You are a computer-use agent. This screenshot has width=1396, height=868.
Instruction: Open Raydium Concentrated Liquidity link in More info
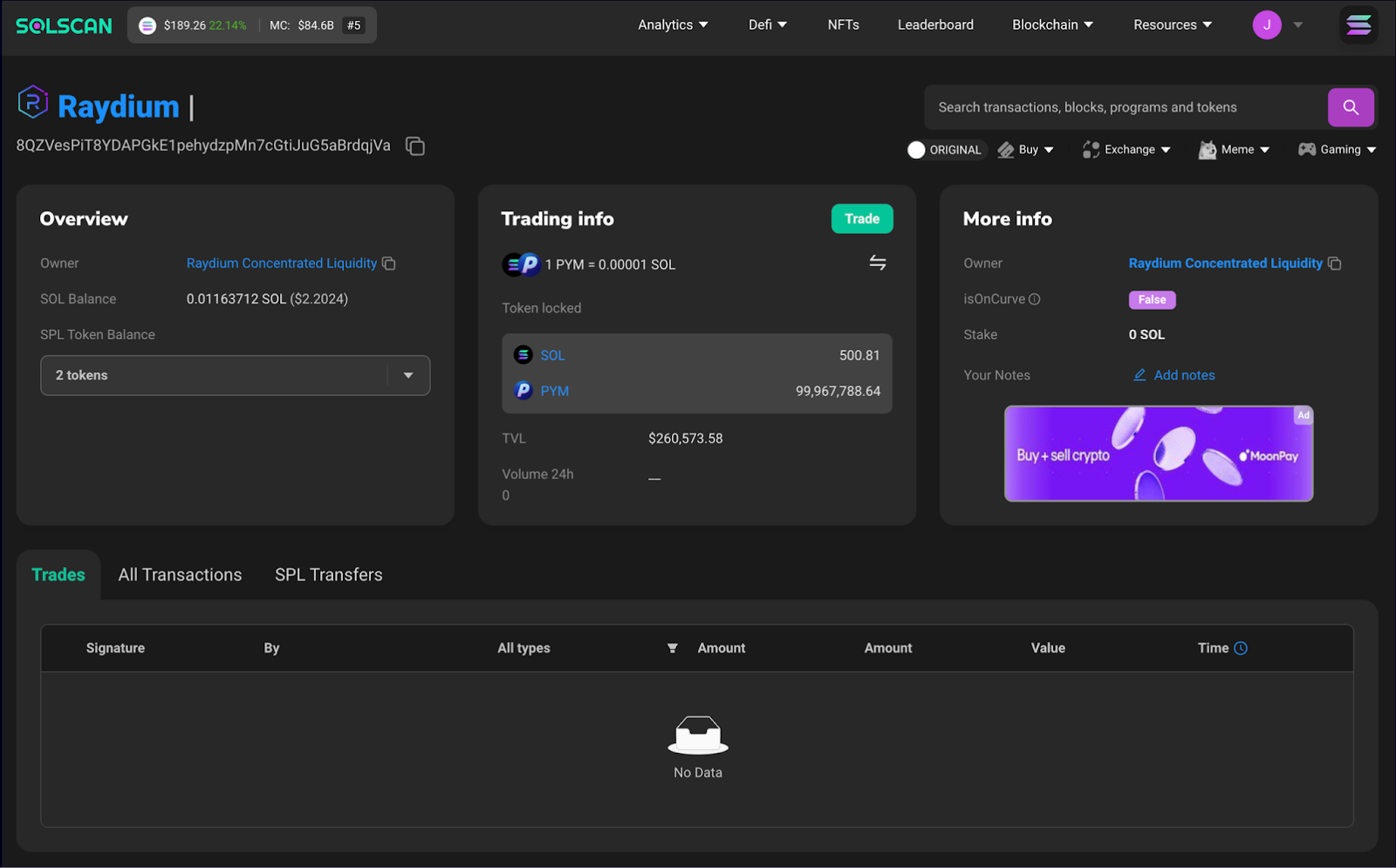coord(1226,263)
